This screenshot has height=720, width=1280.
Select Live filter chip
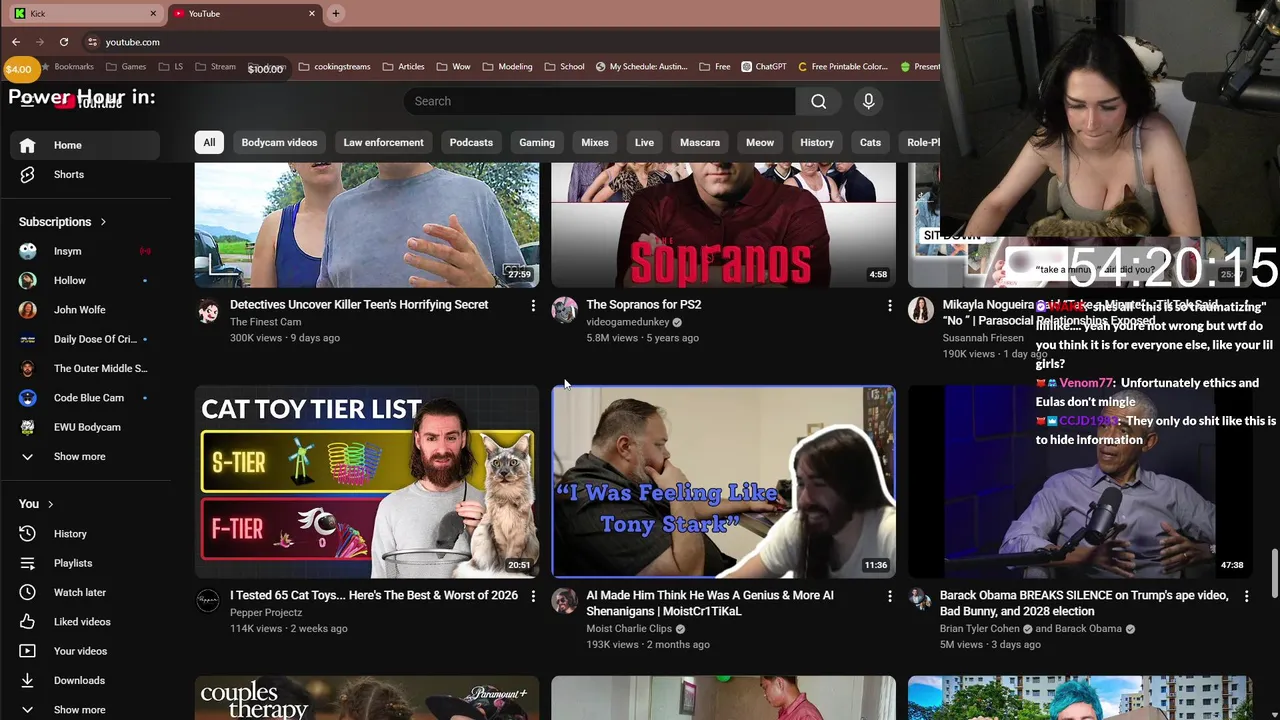point(644,142)
